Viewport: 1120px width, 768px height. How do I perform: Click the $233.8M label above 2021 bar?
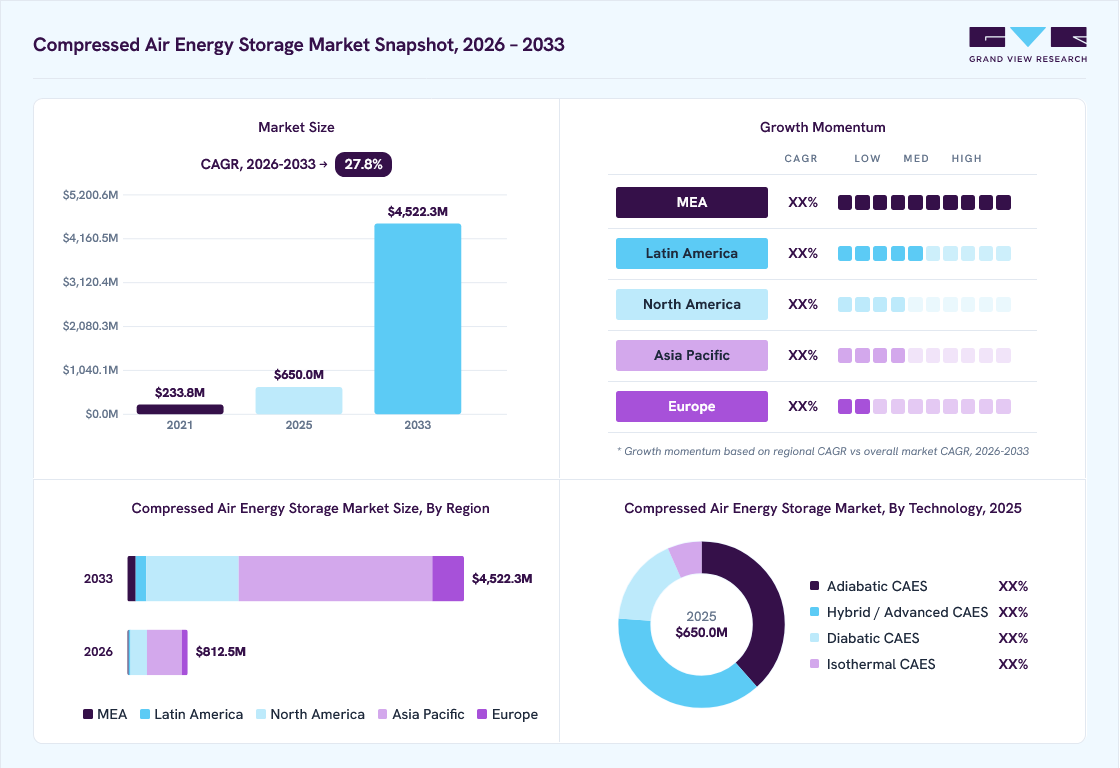tap(180, 392)
